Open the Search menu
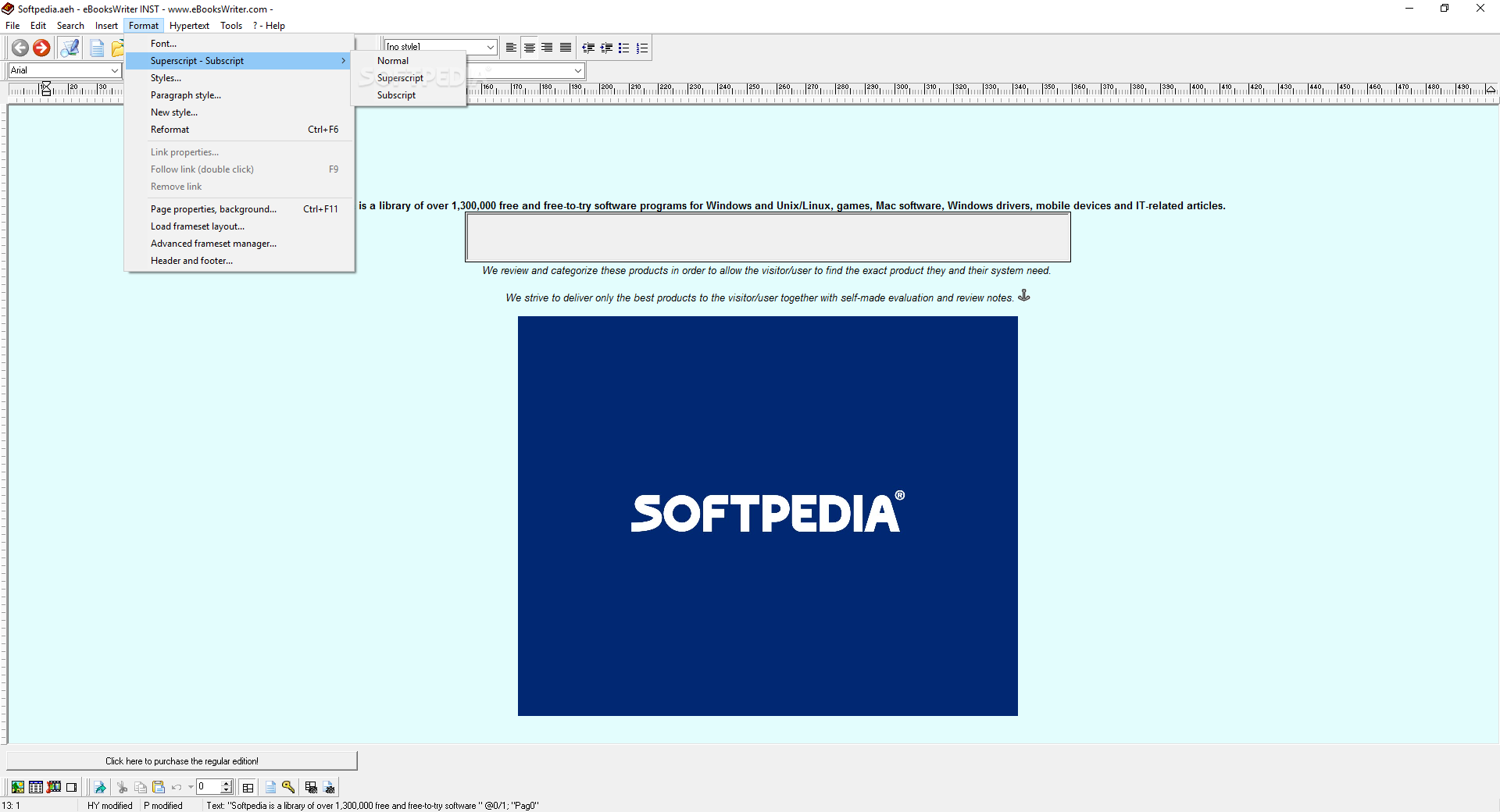This screenshot has width=1500, height=812. tap(70, 26)
